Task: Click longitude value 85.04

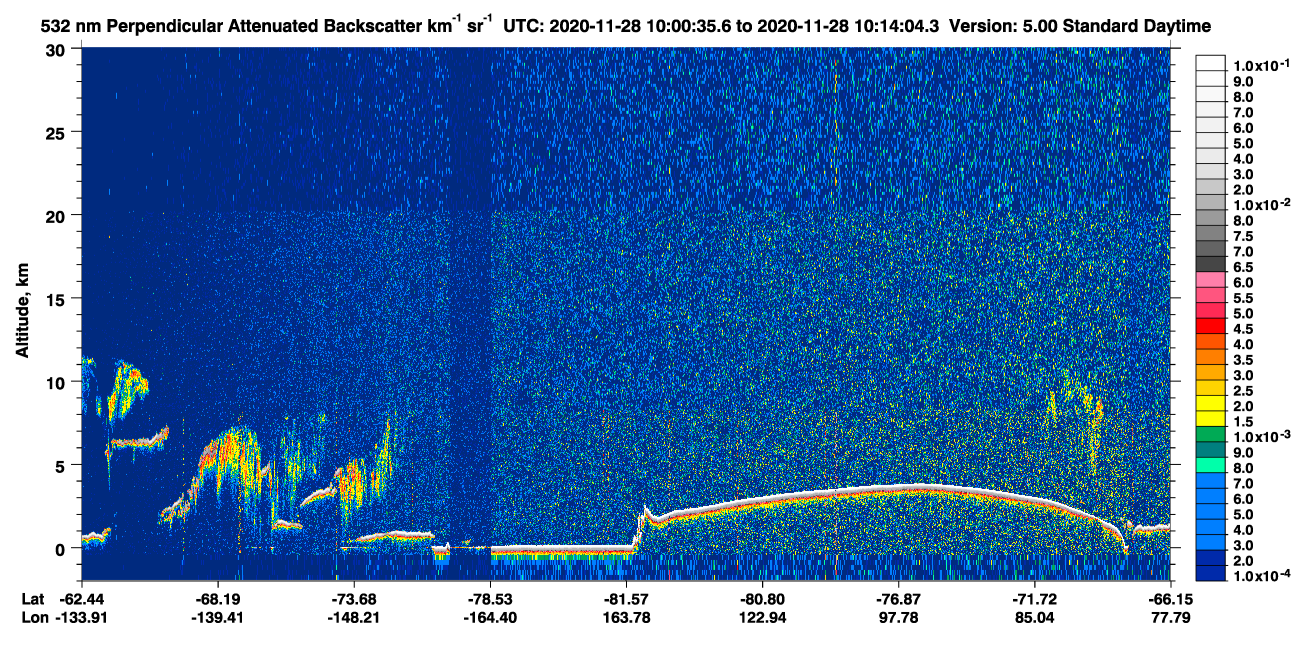Action: (1035, 617)
